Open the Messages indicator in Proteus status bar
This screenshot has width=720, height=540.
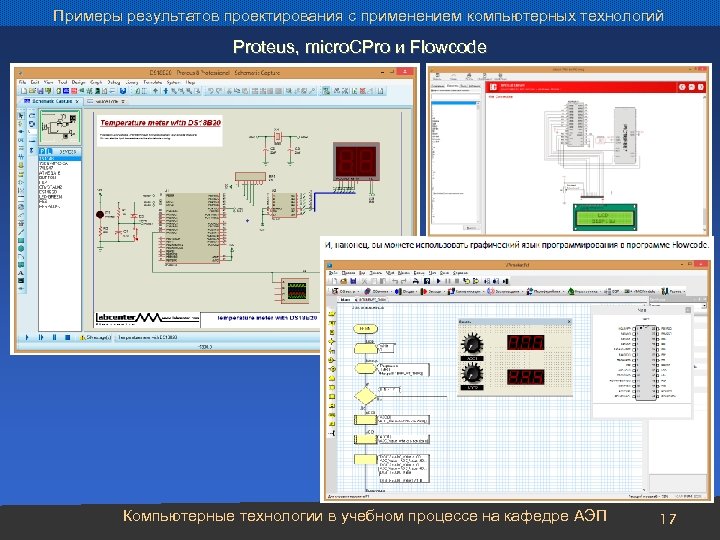pos(96,338)
